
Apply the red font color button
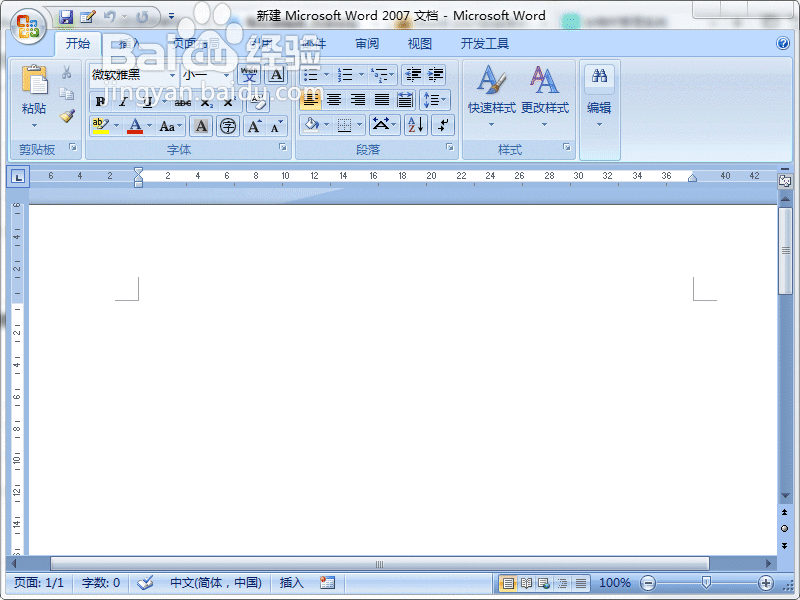coord(135,126)
